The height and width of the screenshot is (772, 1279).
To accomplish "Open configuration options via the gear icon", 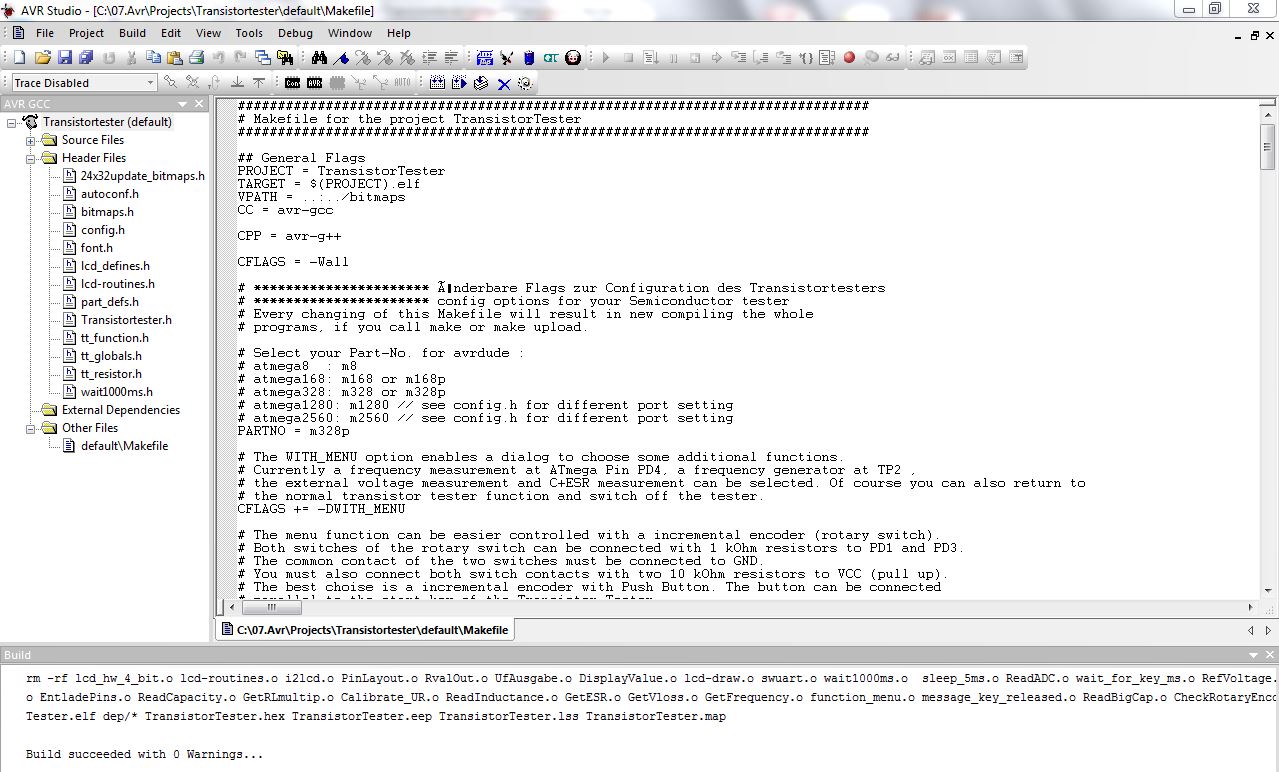I will coord(525,83).
